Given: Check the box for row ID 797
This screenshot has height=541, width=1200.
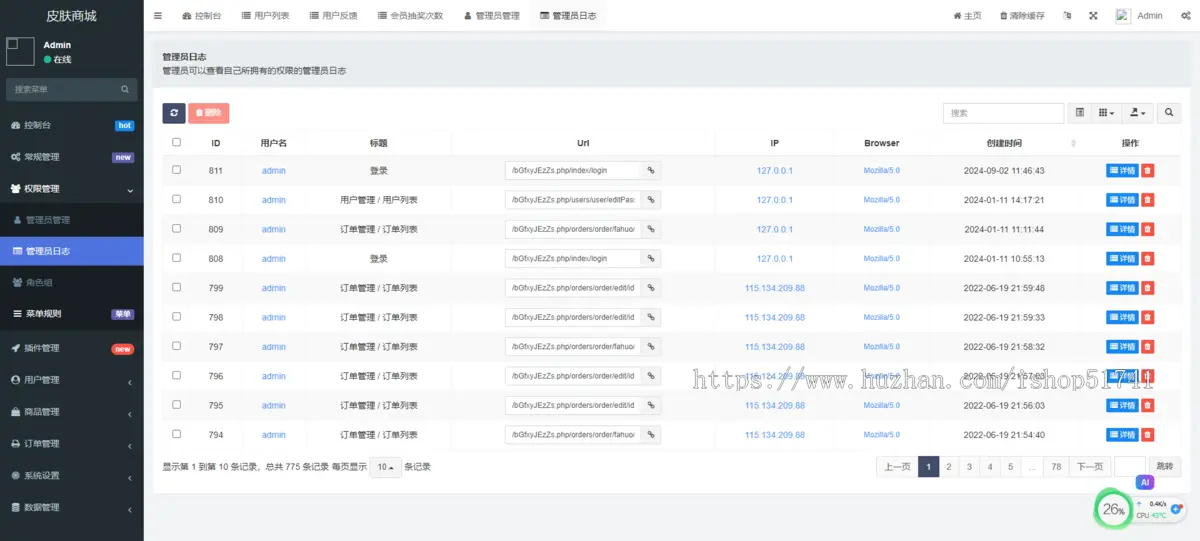Looking at the screenshot, I should [177, 346].
